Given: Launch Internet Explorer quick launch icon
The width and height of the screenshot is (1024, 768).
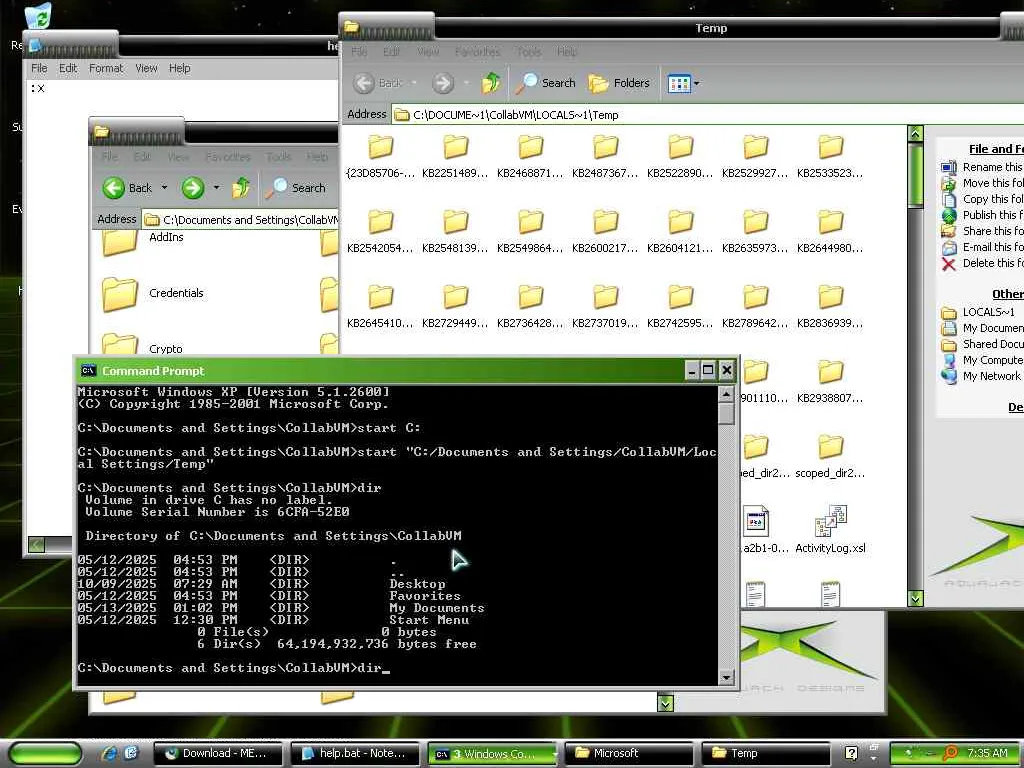Looking at the screenshot, I should tap(109, 754).
